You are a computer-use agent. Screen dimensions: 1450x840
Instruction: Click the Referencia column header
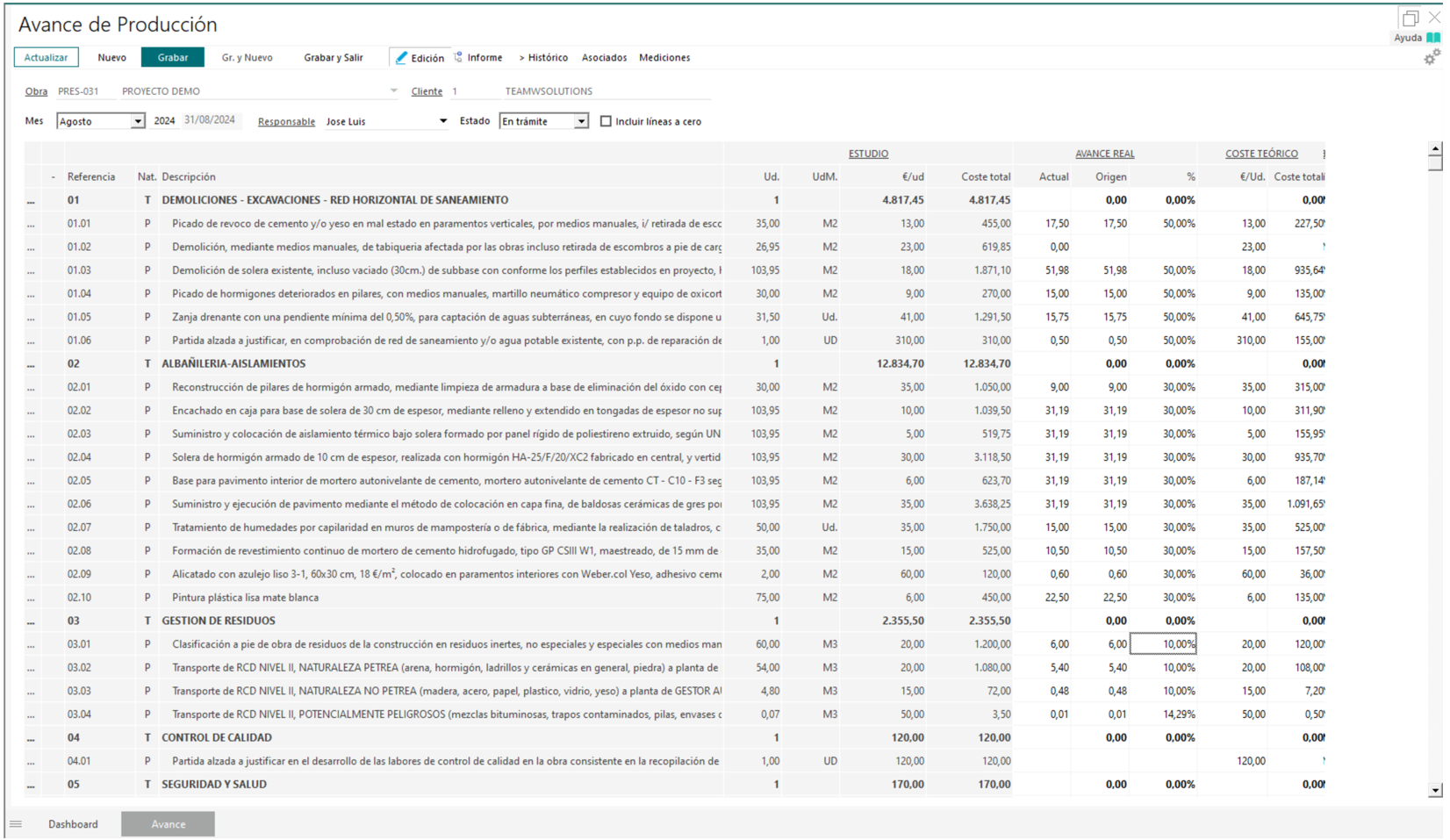91,176
